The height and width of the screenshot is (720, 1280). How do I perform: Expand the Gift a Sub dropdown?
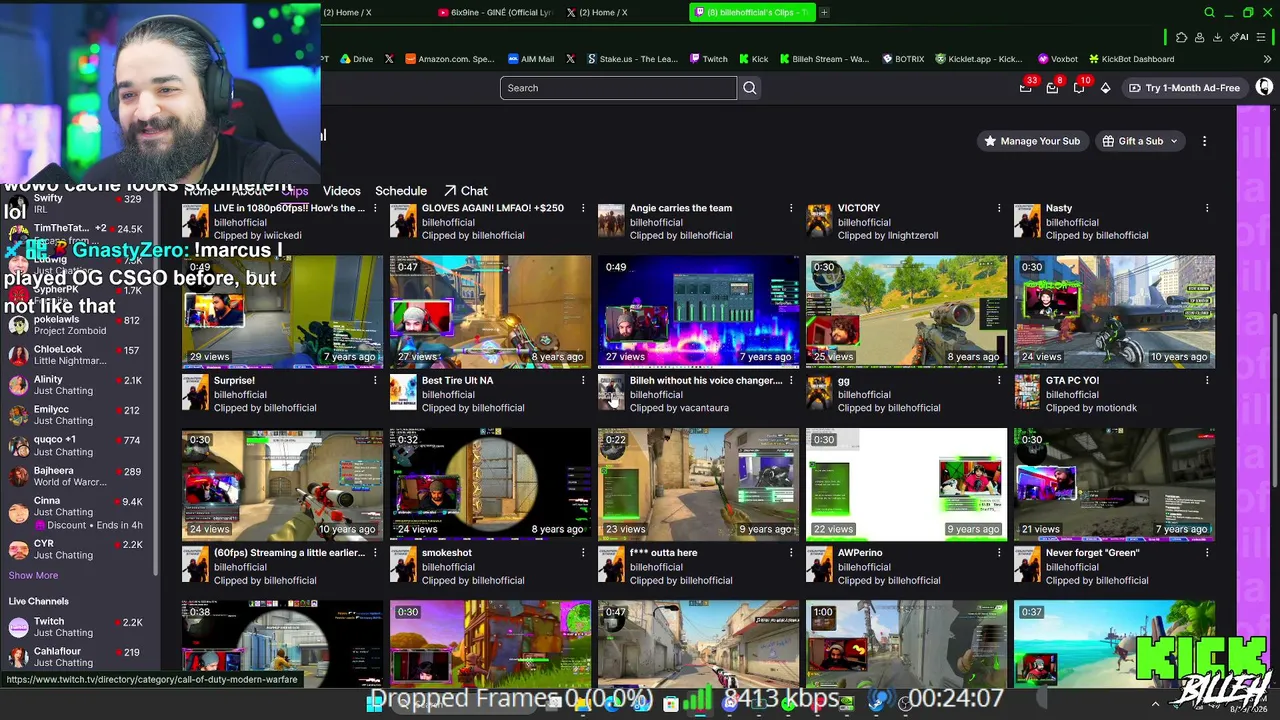click(1140, 141)
